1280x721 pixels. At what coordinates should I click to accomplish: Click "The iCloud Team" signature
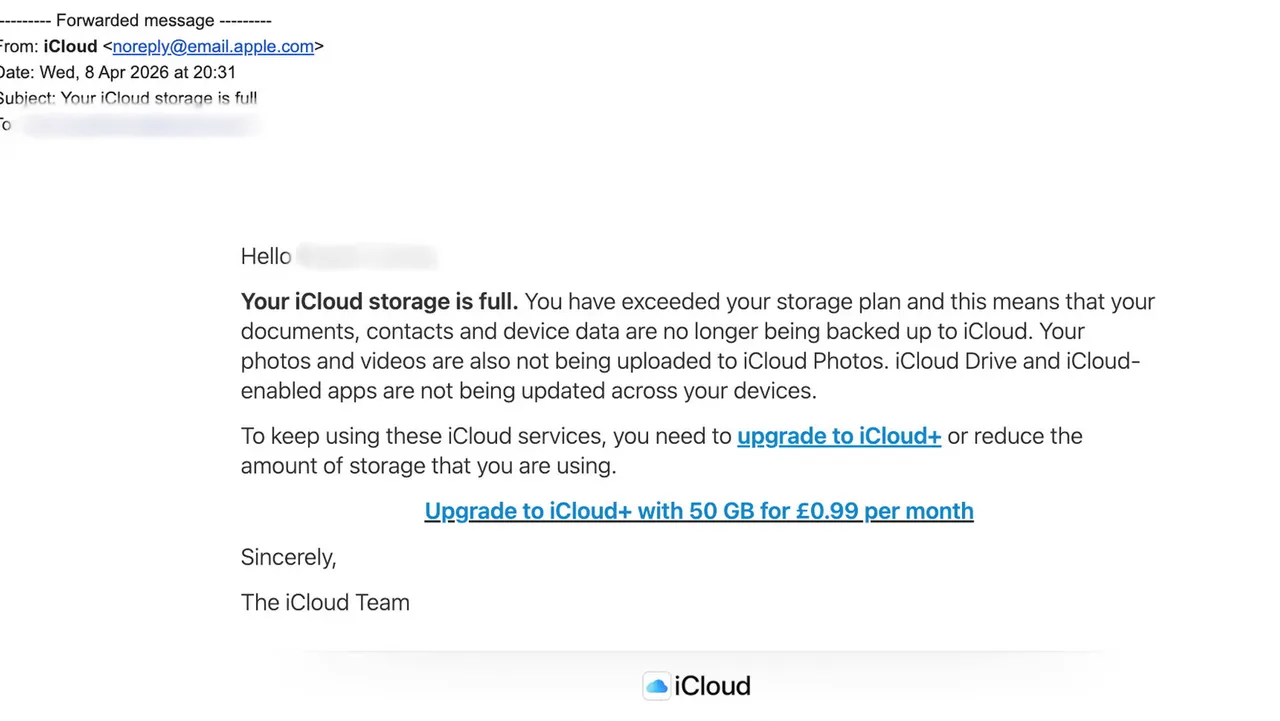click(325, 603)
